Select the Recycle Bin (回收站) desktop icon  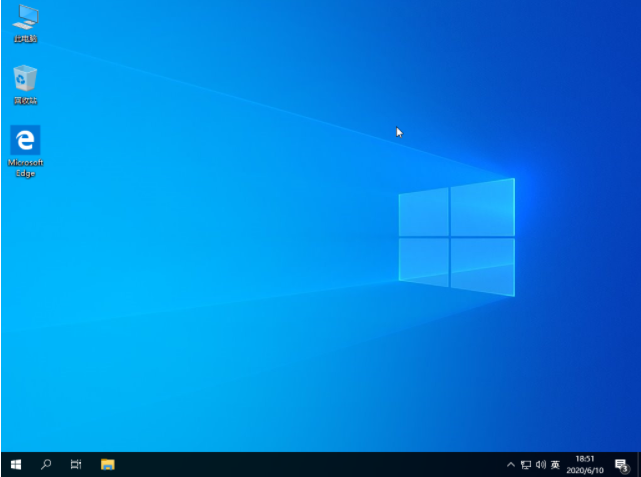(x=25, y=78)
